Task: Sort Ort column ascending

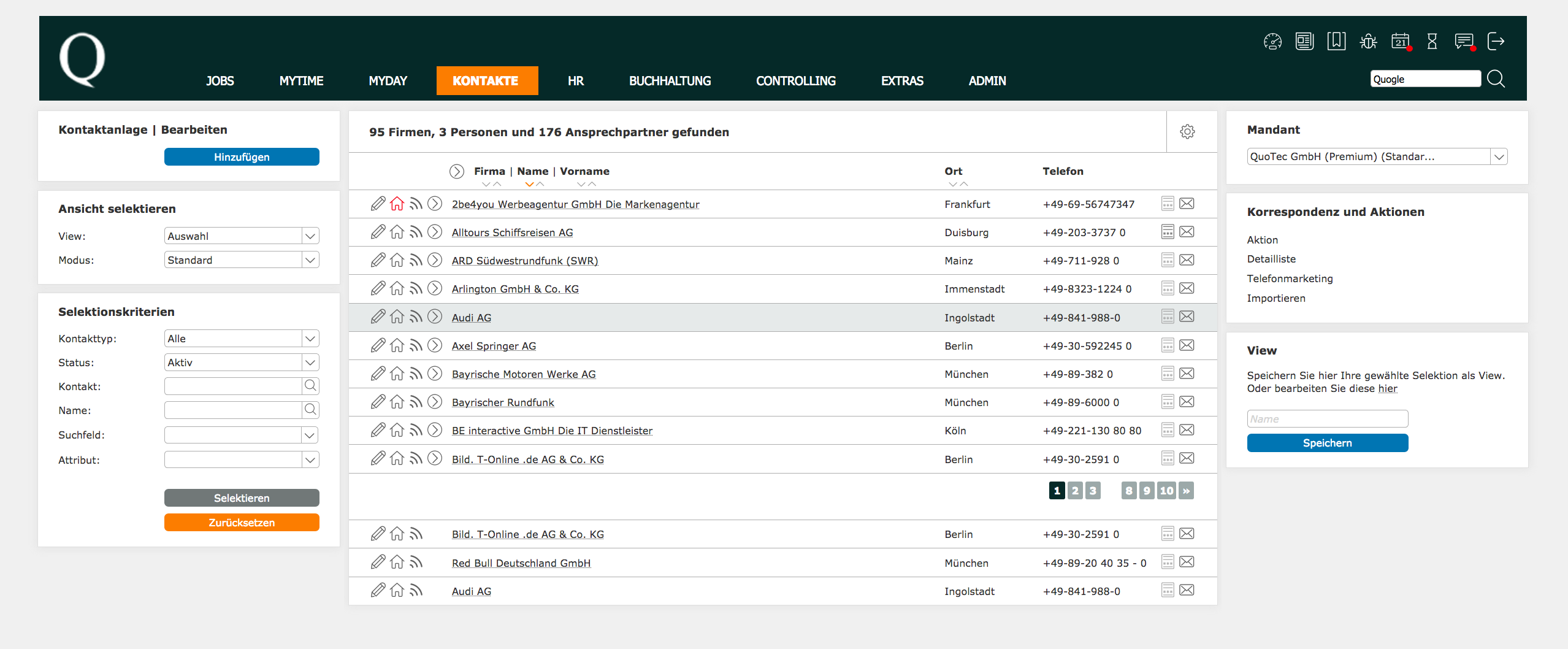Action: (x=964, y=184)
